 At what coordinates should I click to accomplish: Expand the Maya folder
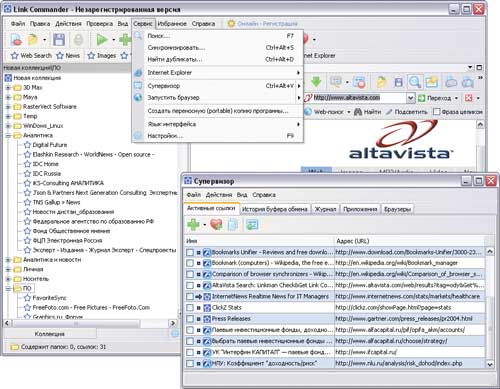tap(8, 97)
